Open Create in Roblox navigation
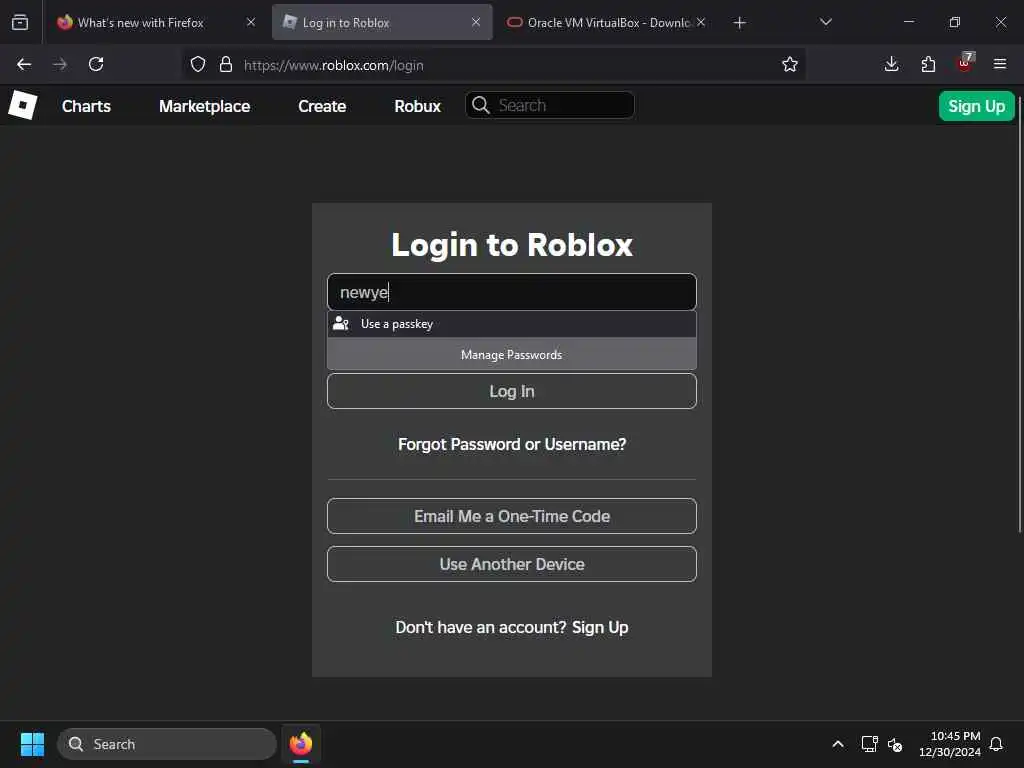 pyautogui.click(x=322, y=106)
